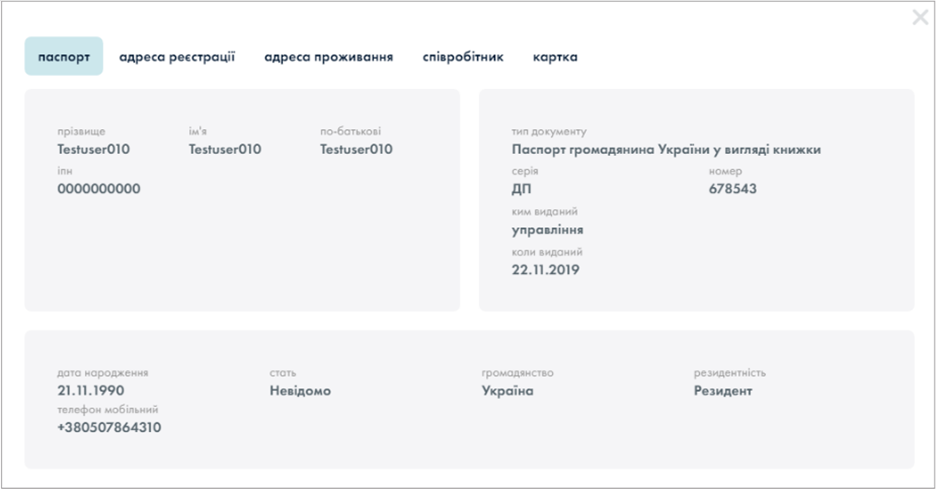Switch to the паспорт tab
The image size is (936, 490).
click(64, 57)
